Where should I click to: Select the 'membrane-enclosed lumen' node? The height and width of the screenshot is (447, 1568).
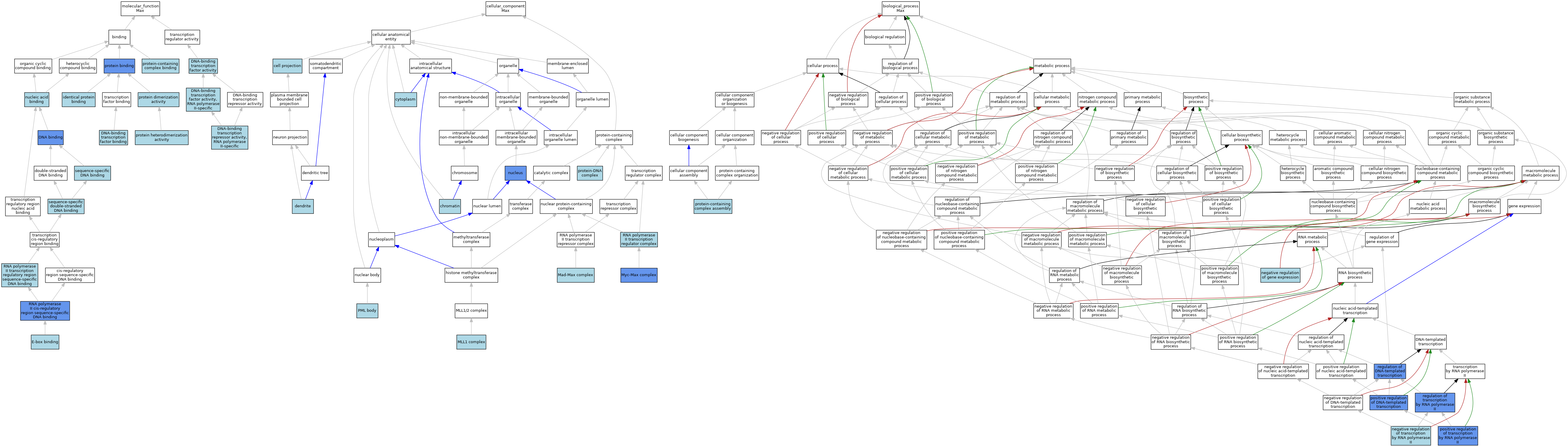click(567, 66)
